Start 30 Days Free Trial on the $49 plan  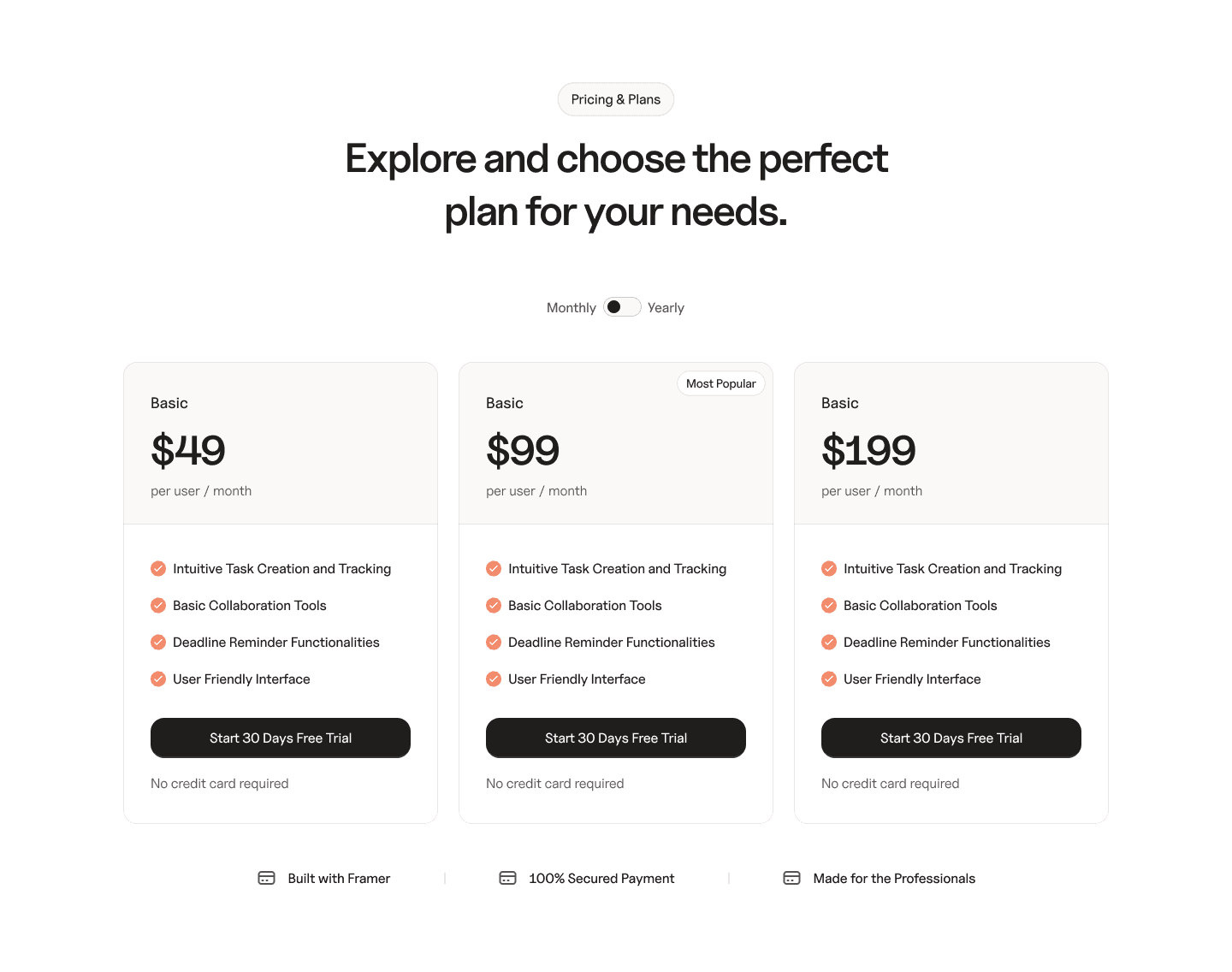pos(280,738)
